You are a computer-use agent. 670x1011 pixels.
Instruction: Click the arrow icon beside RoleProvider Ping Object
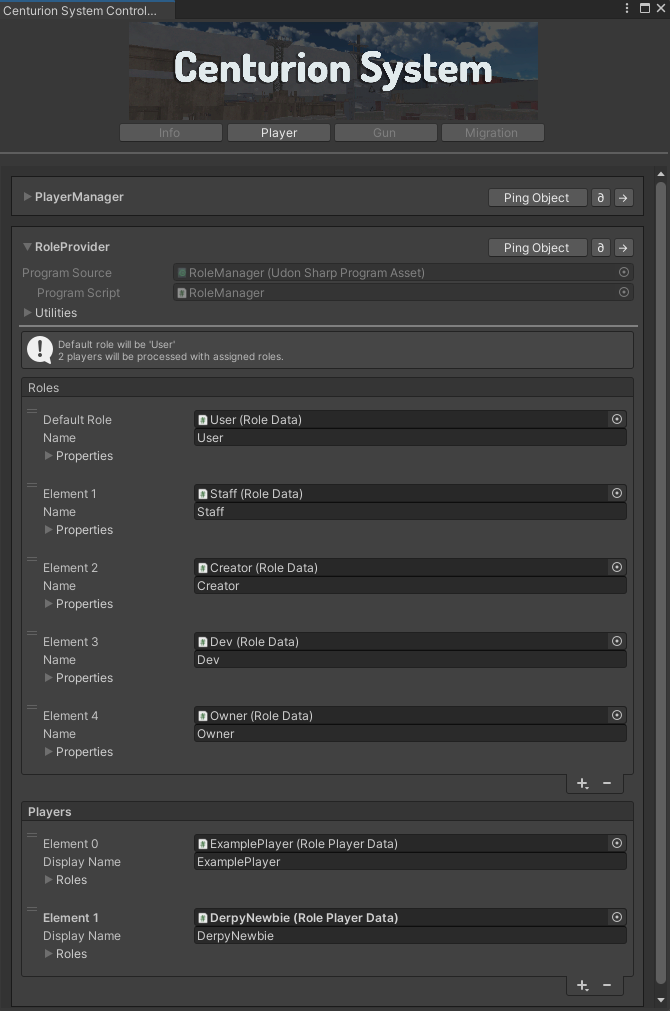[x=622, y=247]
